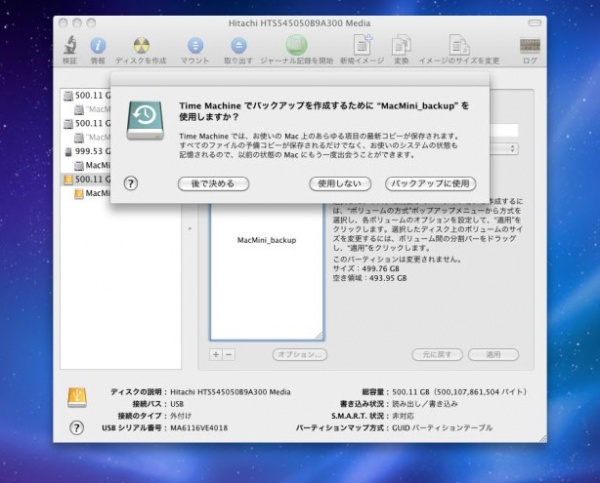Click the journaling start (ジャーナル記録を開始) icon
Screen dimensions: 600x483
tap(297, 45)
